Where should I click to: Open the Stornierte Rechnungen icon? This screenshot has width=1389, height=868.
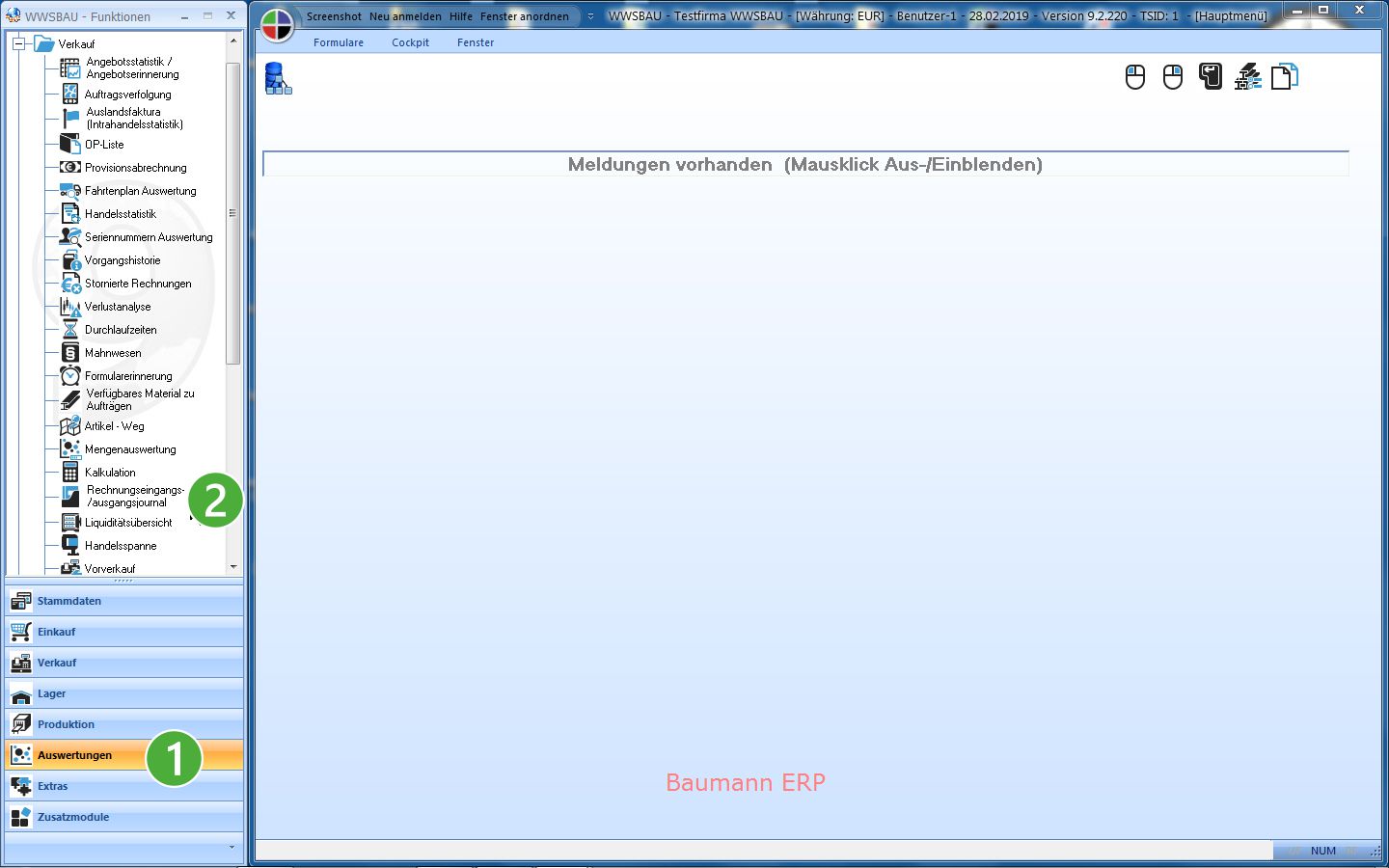point(70,284)
